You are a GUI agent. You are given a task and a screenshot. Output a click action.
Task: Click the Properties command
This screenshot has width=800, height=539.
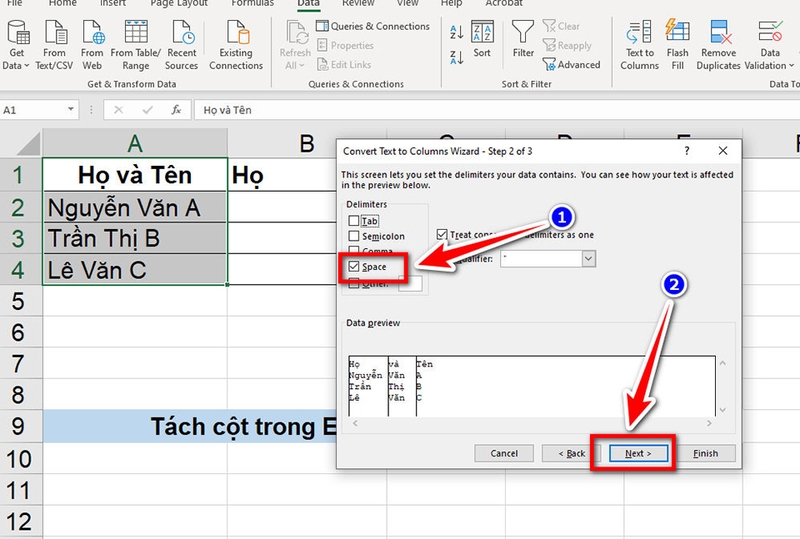tap(345, 45)
